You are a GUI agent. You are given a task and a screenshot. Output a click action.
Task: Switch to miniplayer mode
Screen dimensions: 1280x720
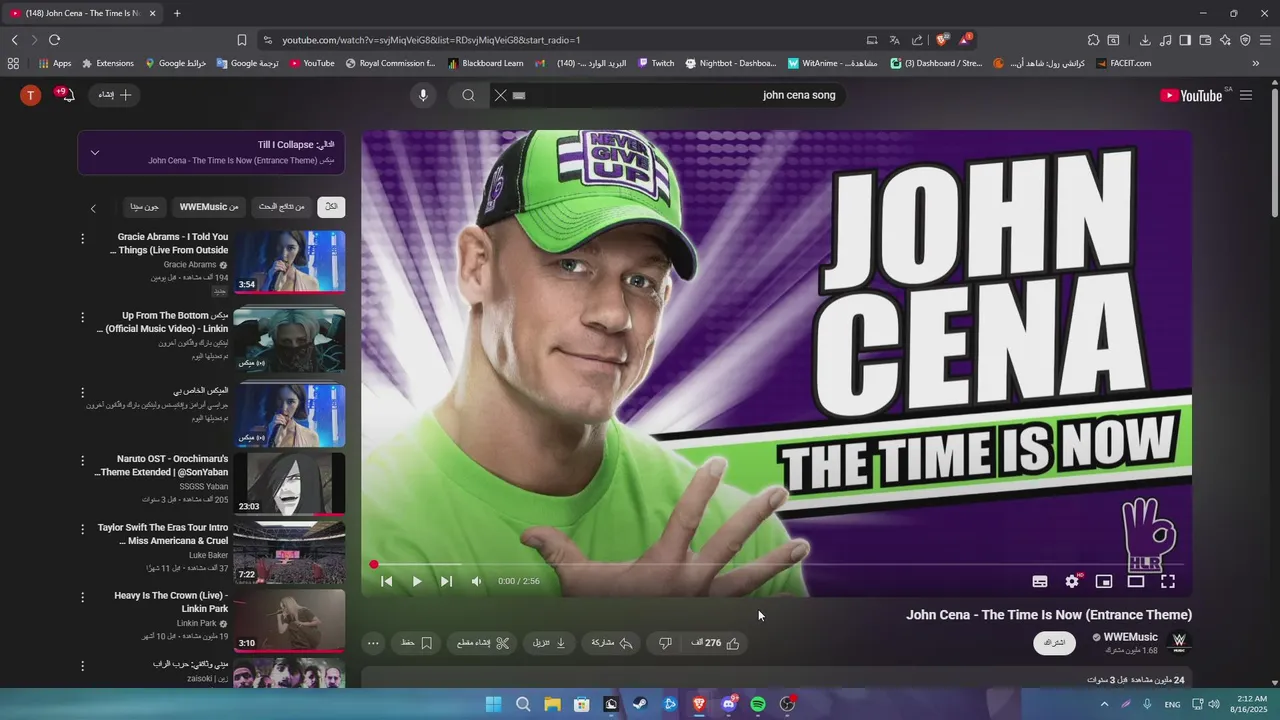pyautogui.click(x=1104, y=581)
